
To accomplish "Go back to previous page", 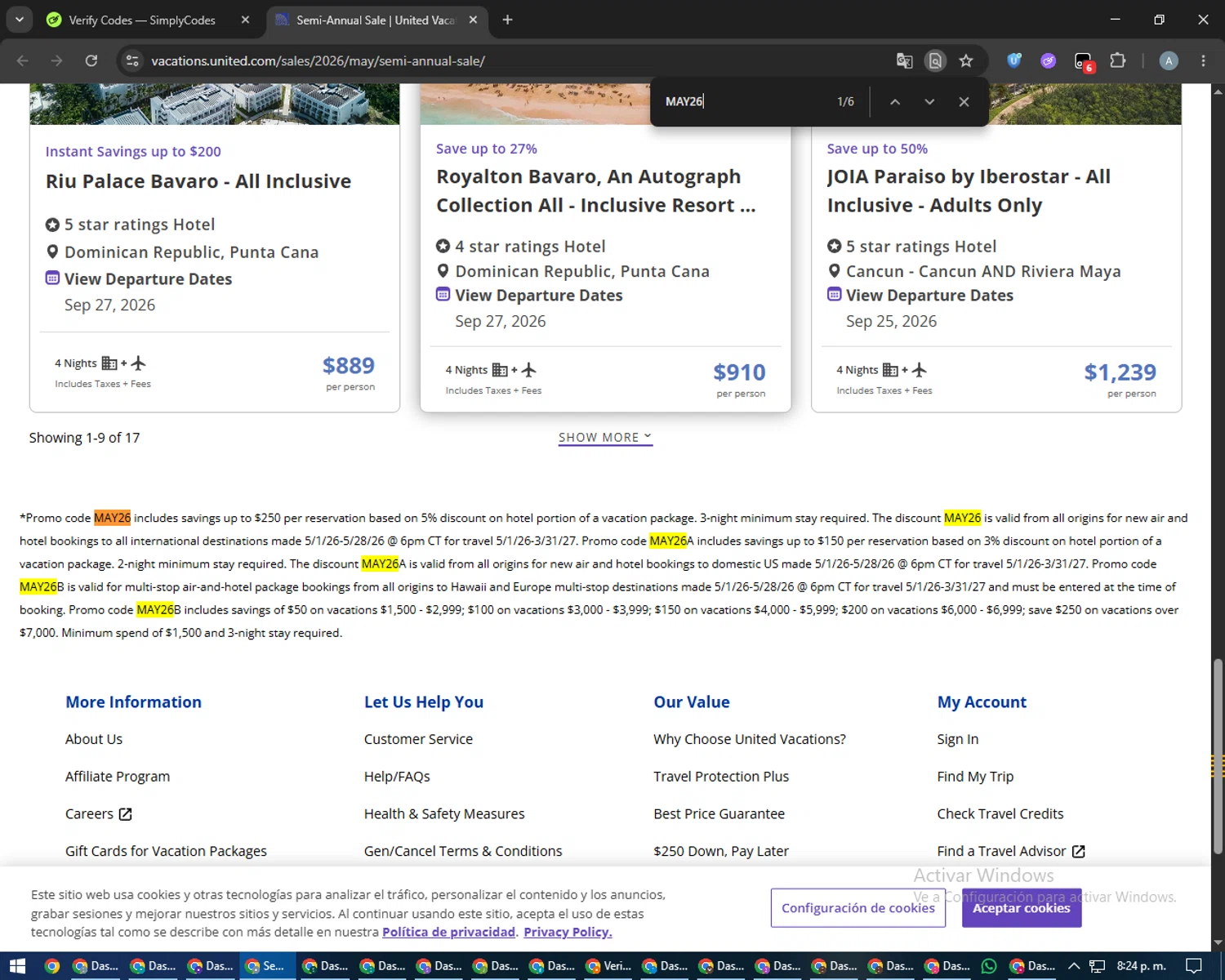I will (23, 60).
